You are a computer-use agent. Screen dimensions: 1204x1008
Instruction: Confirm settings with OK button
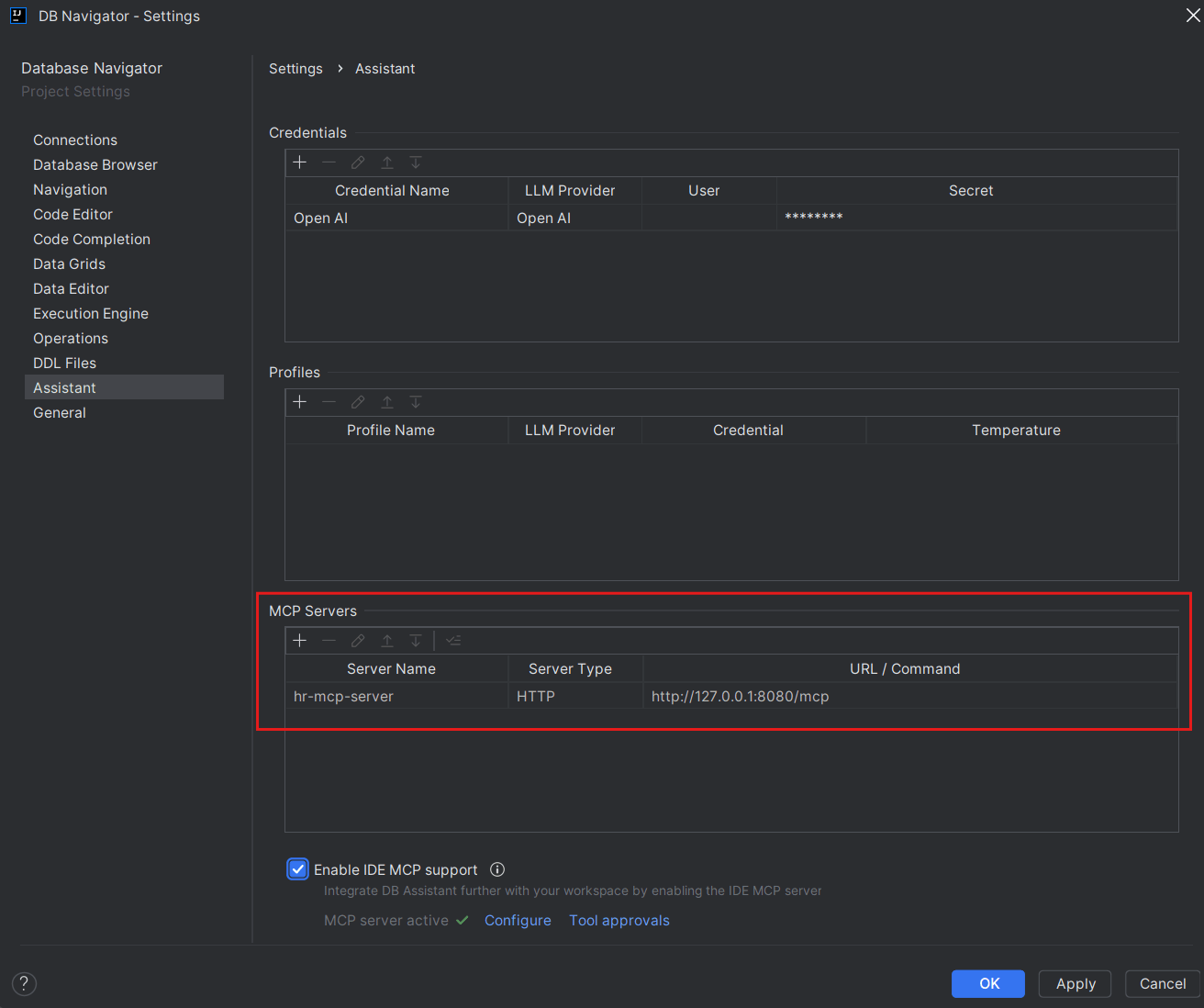coord(989,984)
